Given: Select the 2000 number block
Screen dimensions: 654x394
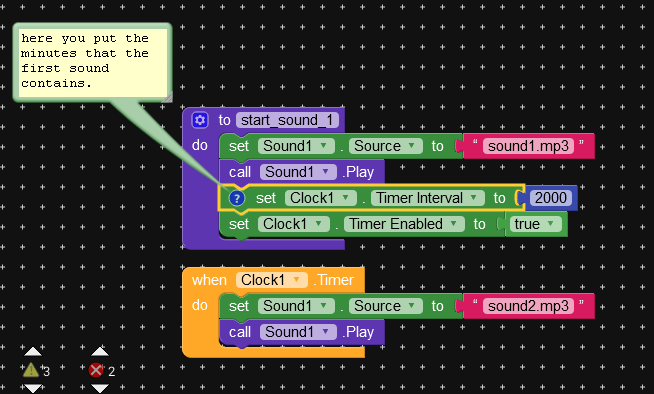Looking at the screenshot, I should click(x=551, y=198).
